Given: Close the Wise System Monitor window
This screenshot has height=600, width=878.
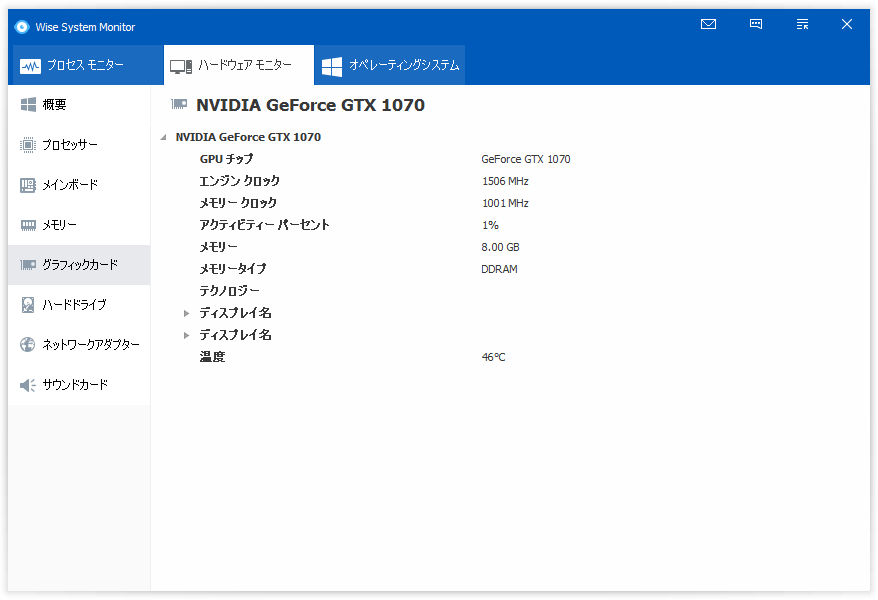Looking at the screenshot, I should click(x=847, y=24).
